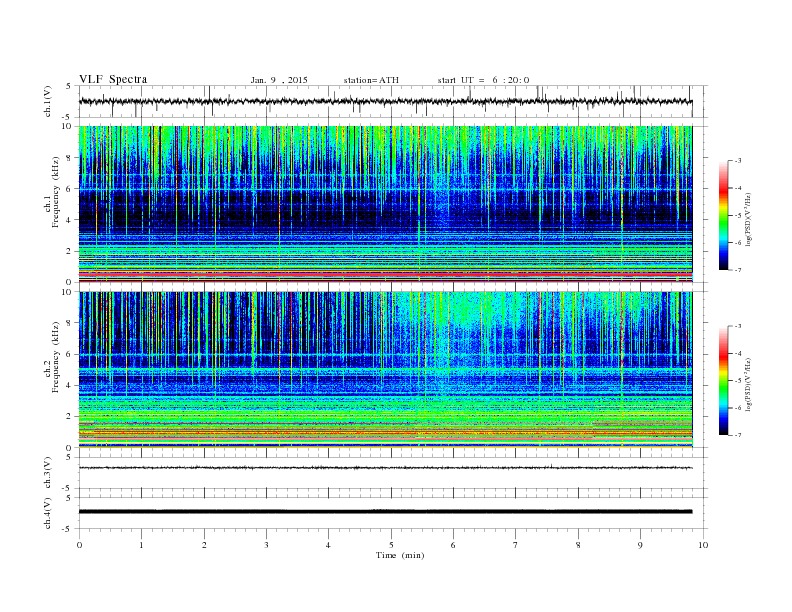Click the "10" tick on ch.1 frequency axis

pyautogui.click(x=67, y=126)
